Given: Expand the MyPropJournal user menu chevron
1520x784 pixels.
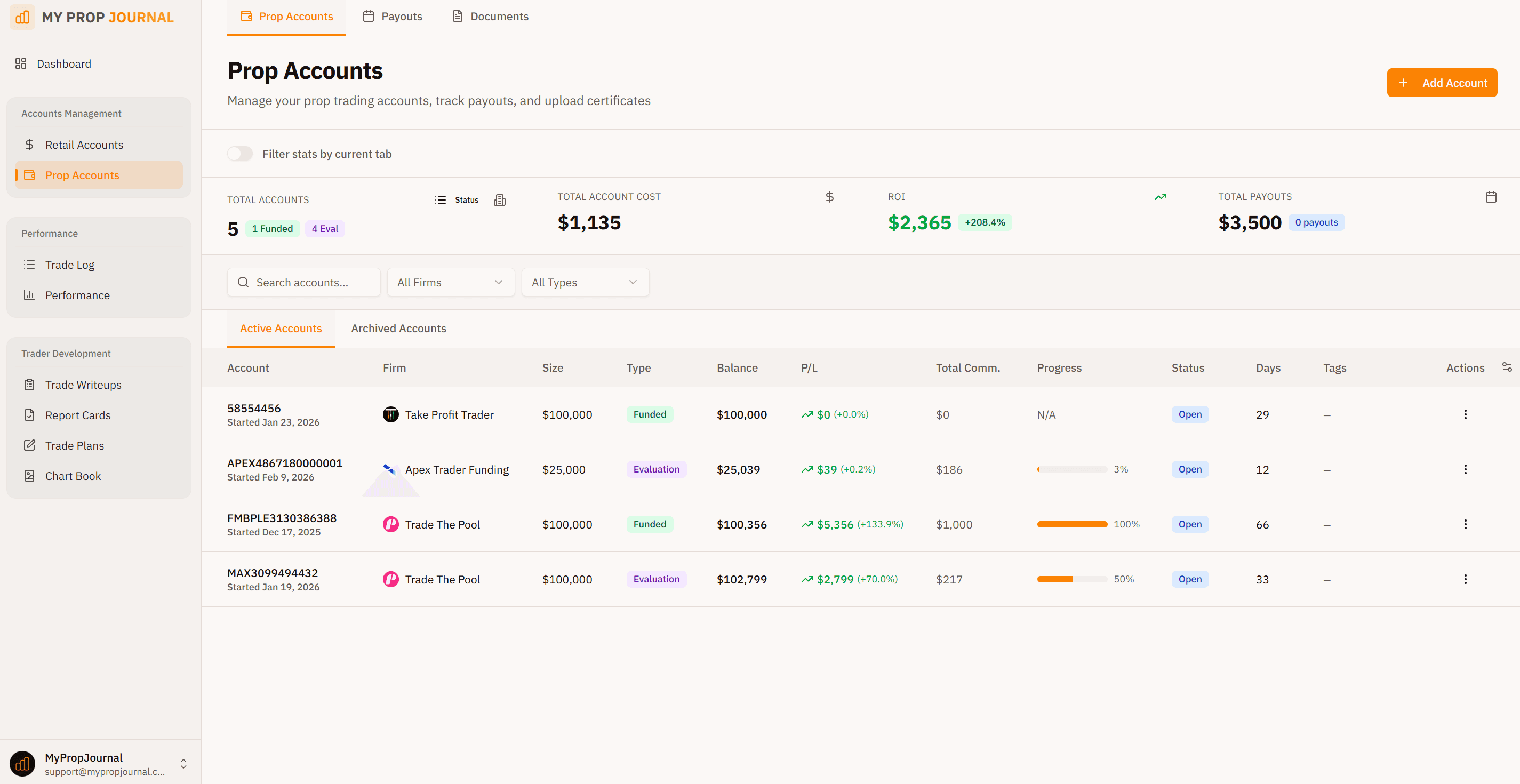Looking at the screenshot, I should tap(183, 764).
